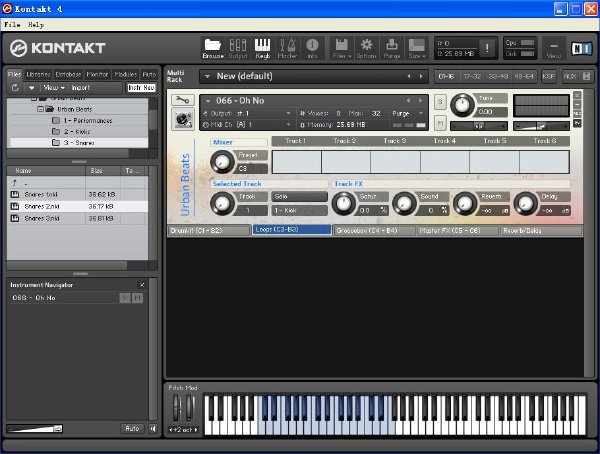600x454 pixels.
Task: Click the instrument pan slider
Action: (x=479, y=126)
